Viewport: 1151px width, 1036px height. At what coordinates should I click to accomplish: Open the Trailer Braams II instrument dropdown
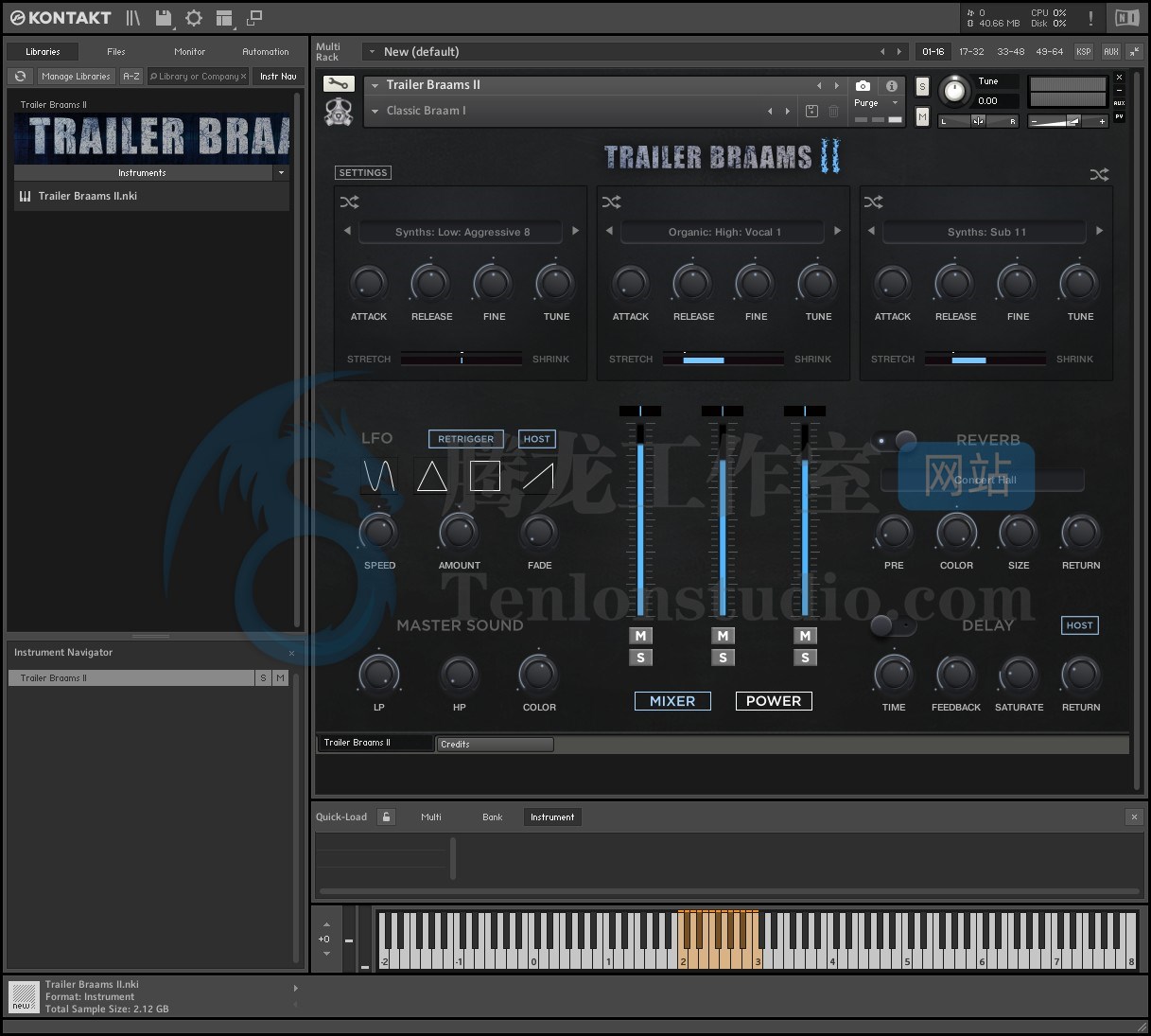375,85
